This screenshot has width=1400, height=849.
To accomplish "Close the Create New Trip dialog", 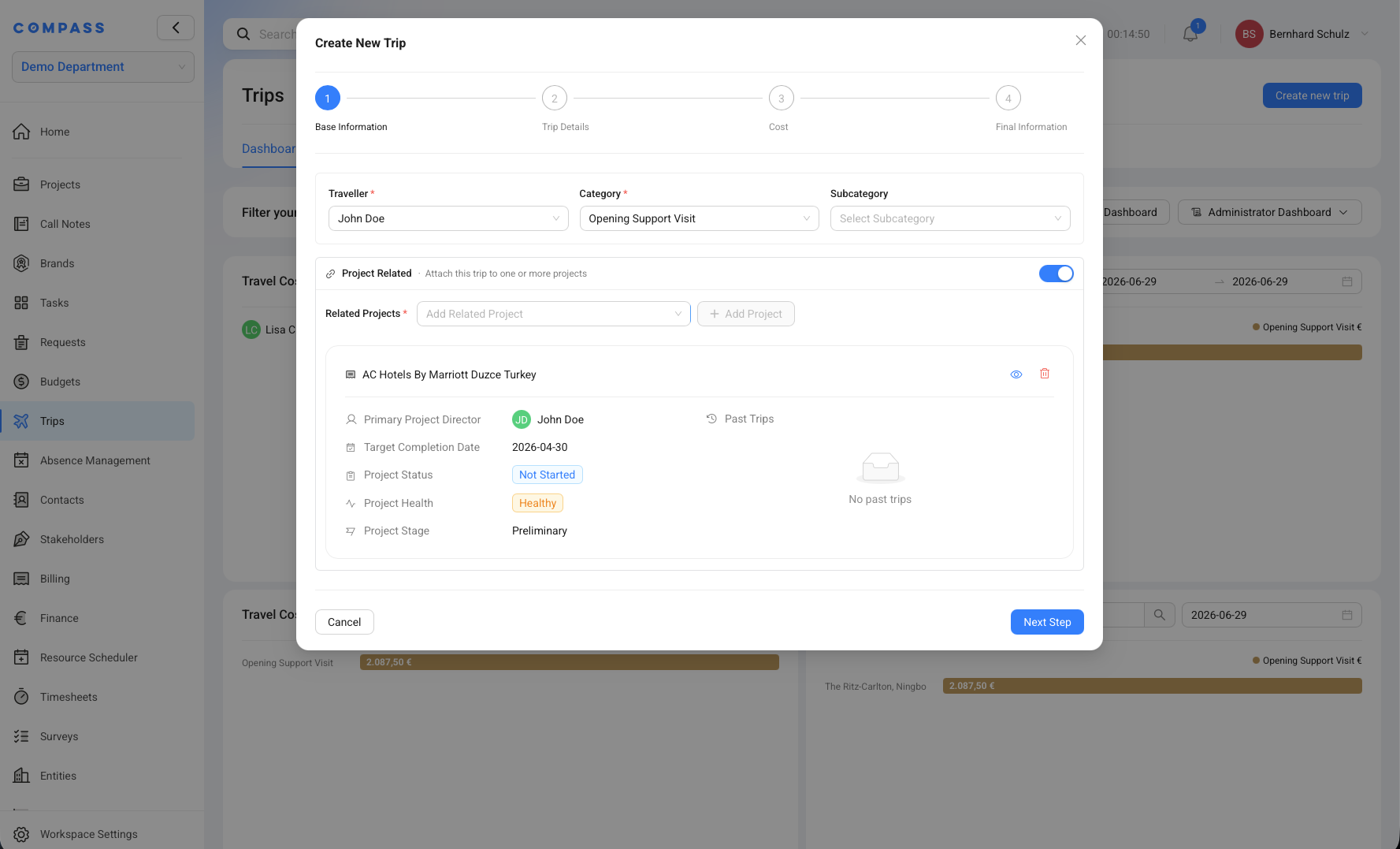I will 1081,40.
